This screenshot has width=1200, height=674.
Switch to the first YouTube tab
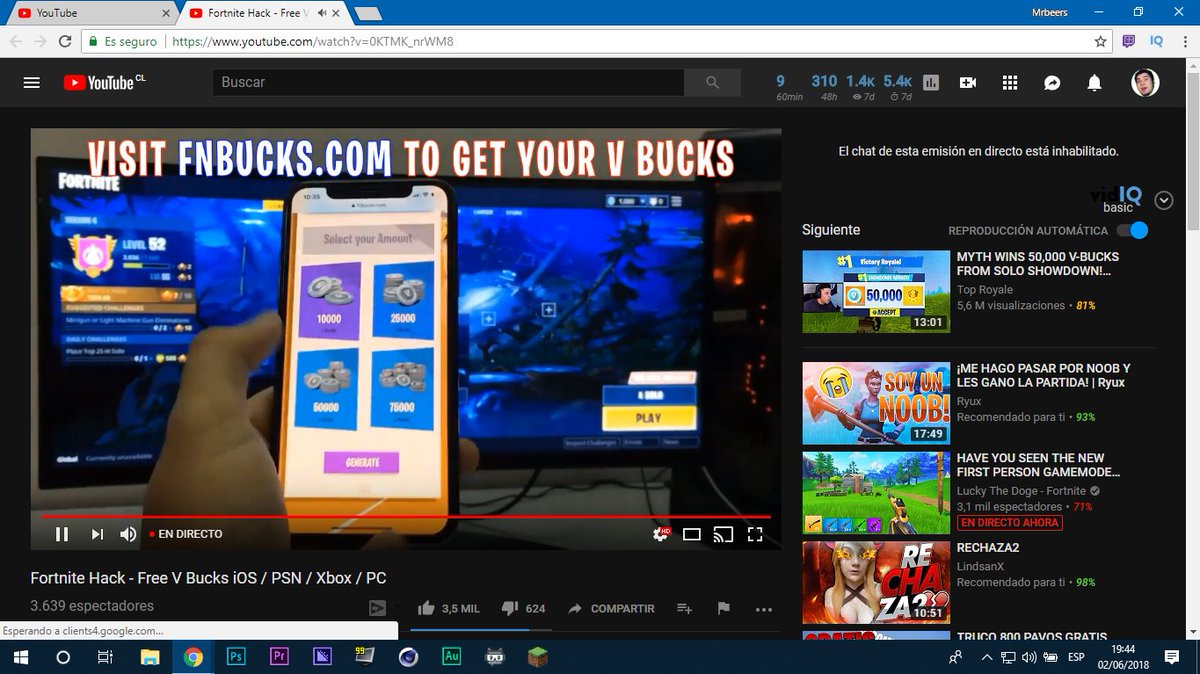[88, 13]
